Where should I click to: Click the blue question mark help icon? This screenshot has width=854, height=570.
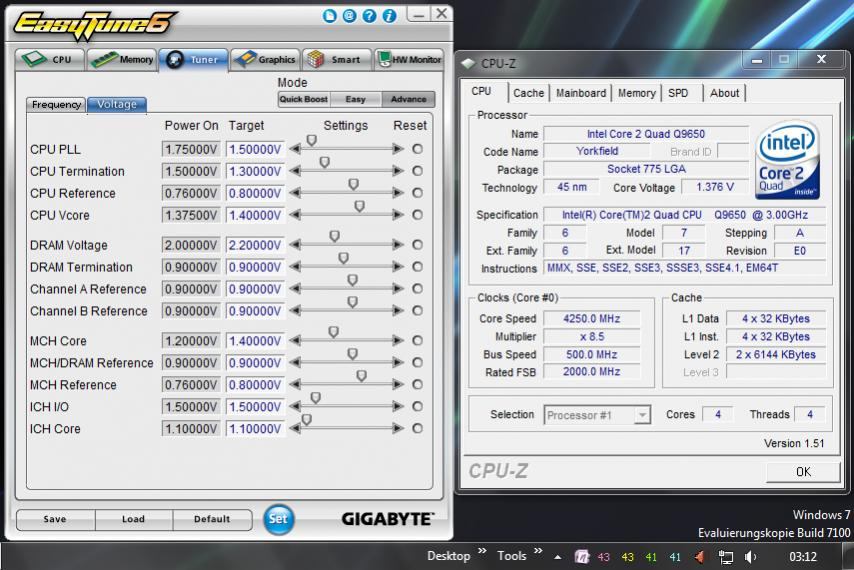click(x=369, y=16)
